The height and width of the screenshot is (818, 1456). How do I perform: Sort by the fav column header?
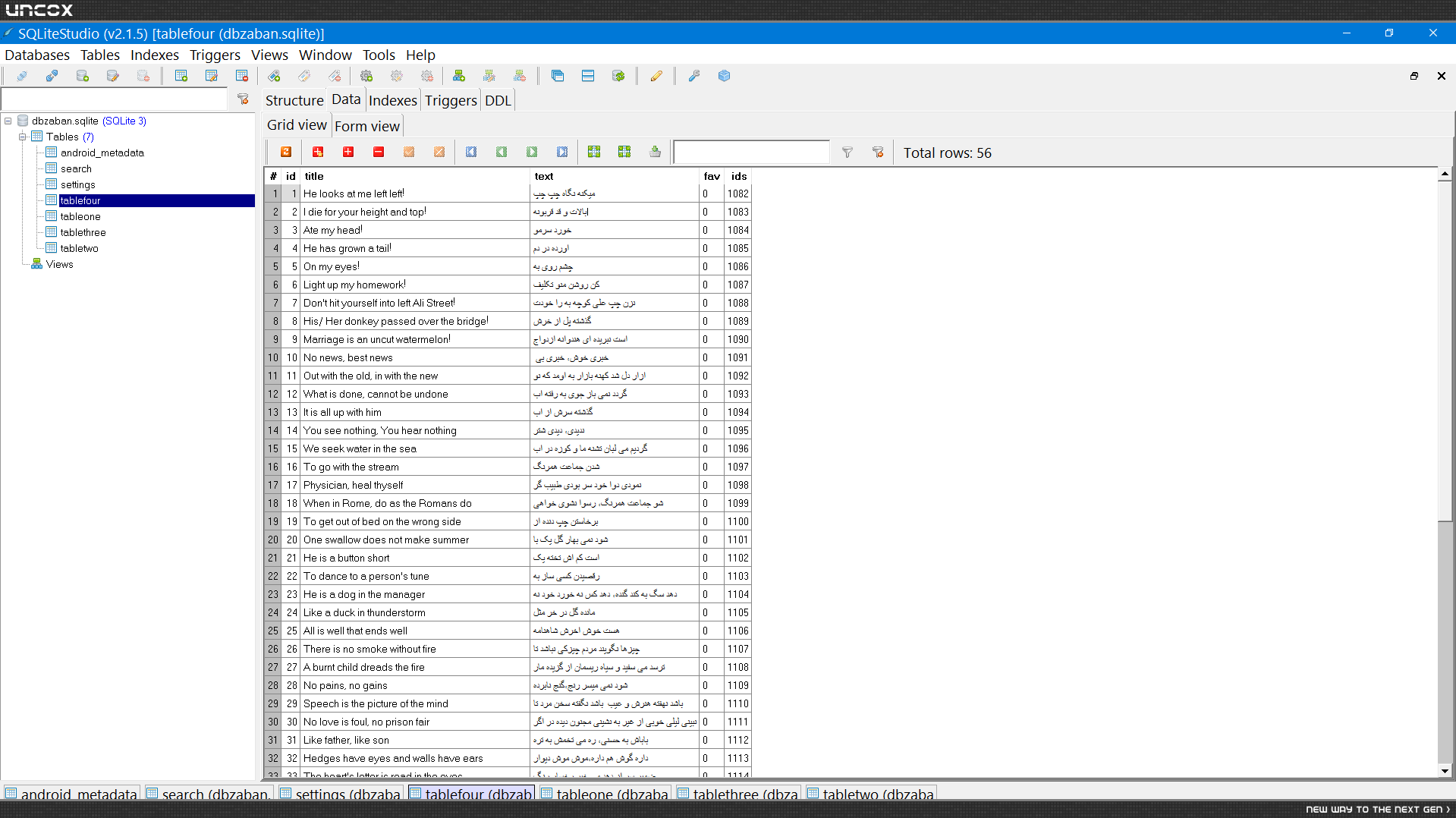pyautogui.click(x=711, y=176)
